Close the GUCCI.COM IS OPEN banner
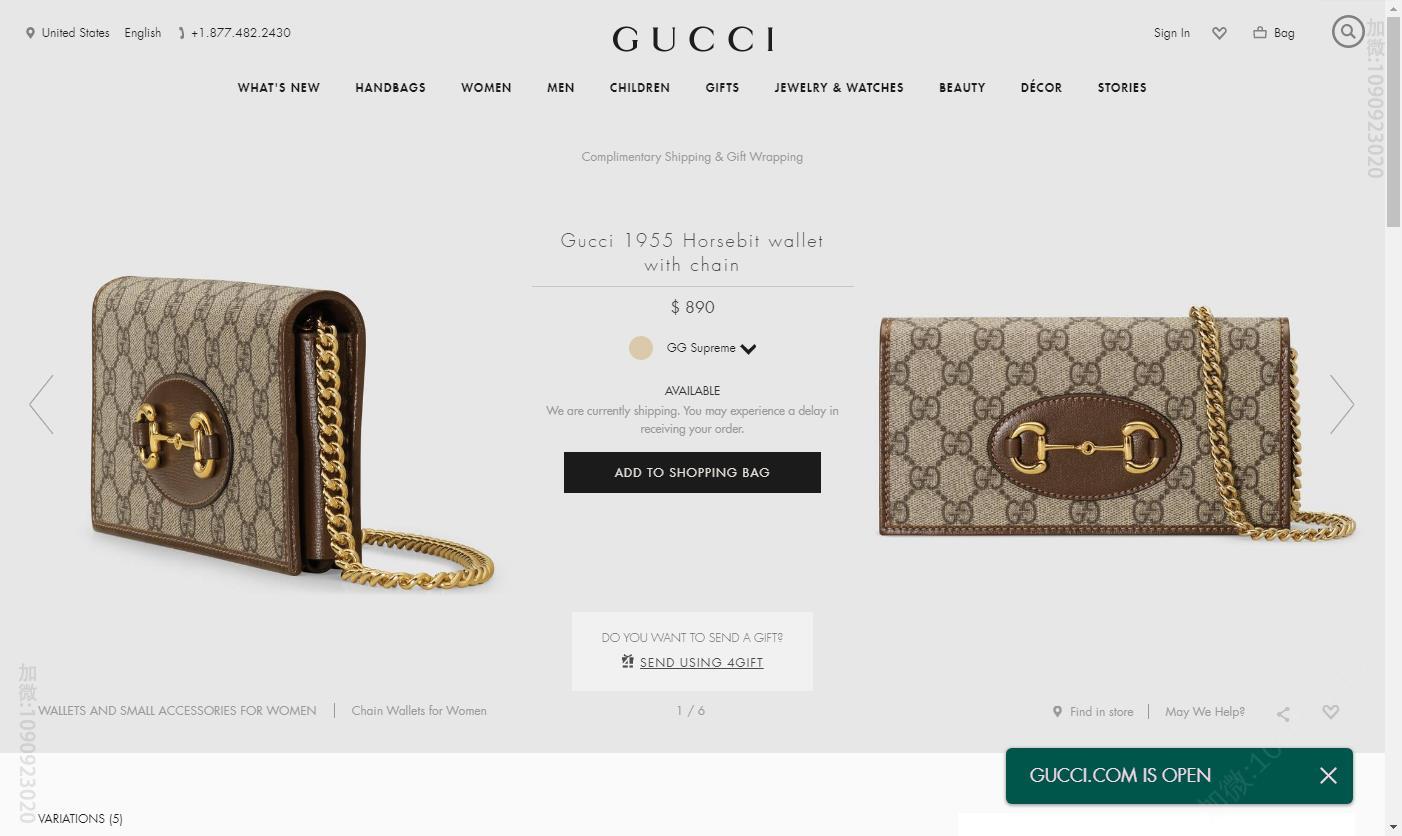The height and width of the screenshot is (836, 1402). click(x=1328, y=776)
